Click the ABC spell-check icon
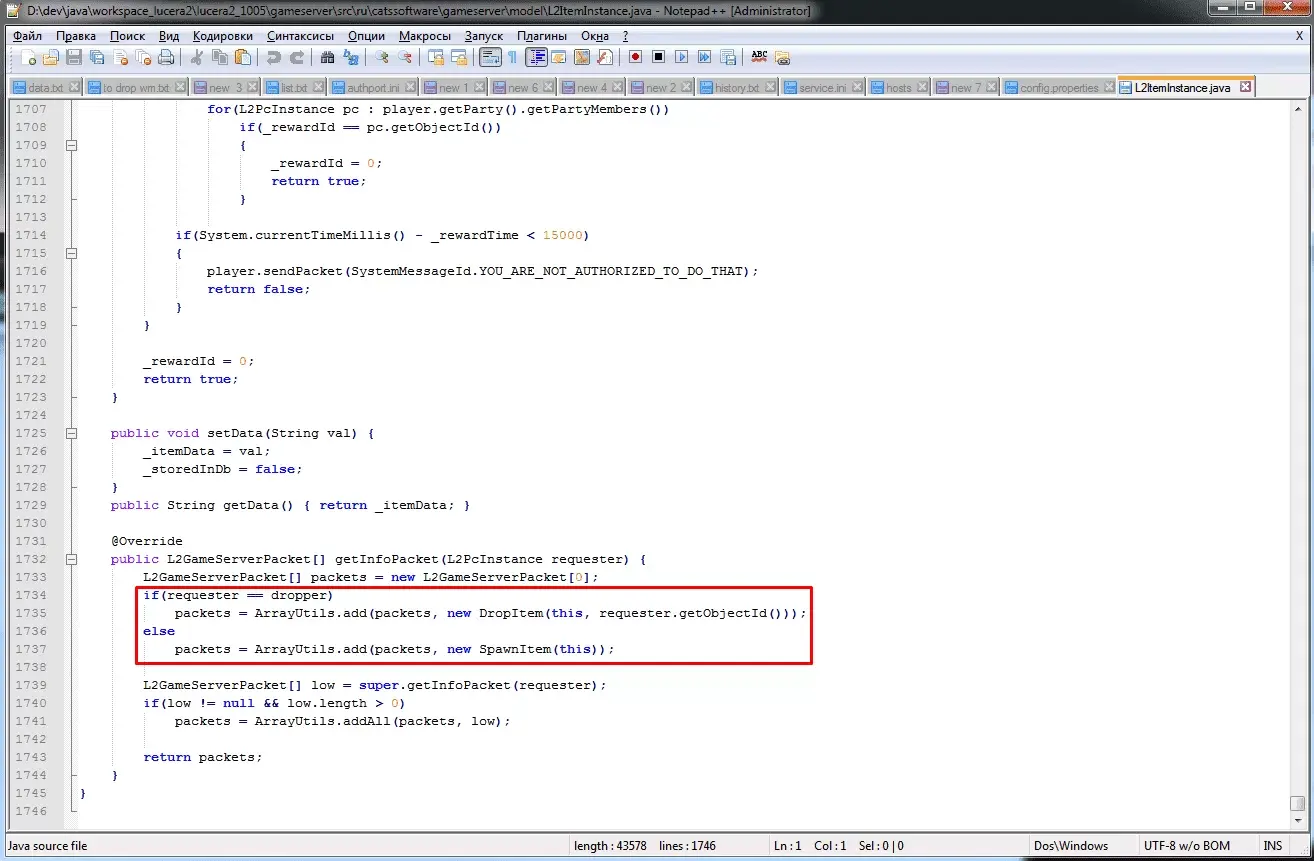Image resolution: width=1314 pixels, height=861 pixels. (x=759, y=57)
